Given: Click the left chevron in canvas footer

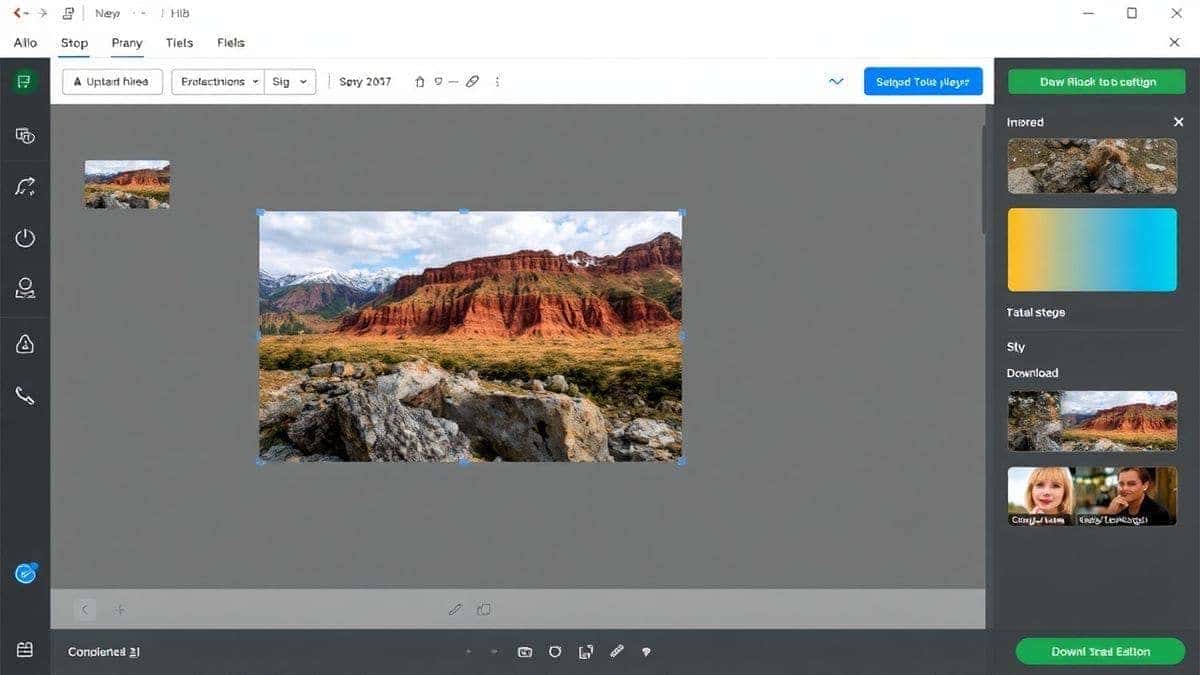Looking at the screenshot, I should coord(85,609).
